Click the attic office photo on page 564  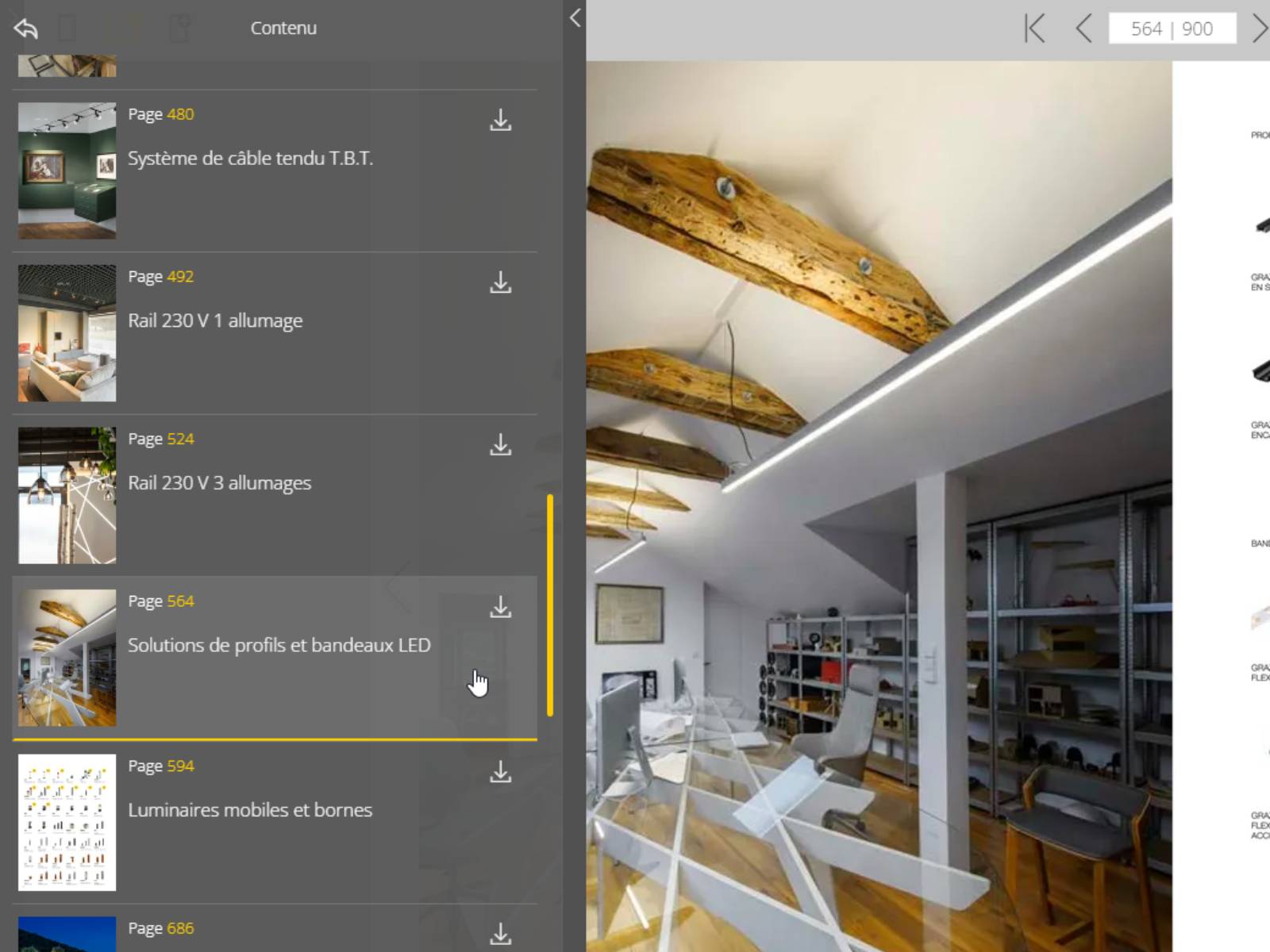[879, 506]
